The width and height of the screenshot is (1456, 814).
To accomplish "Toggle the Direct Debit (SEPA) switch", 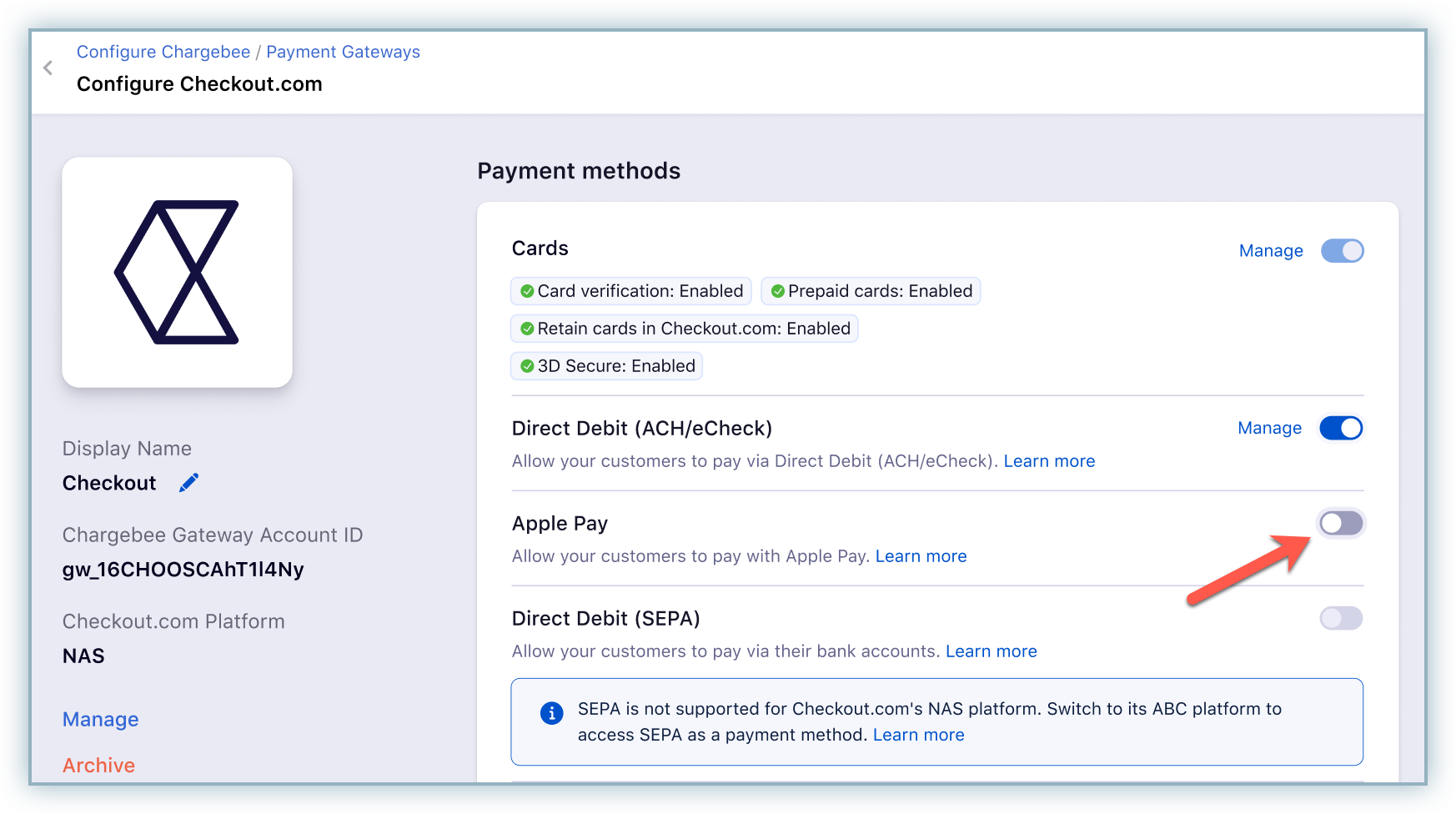I will (x=1341, y=619).
